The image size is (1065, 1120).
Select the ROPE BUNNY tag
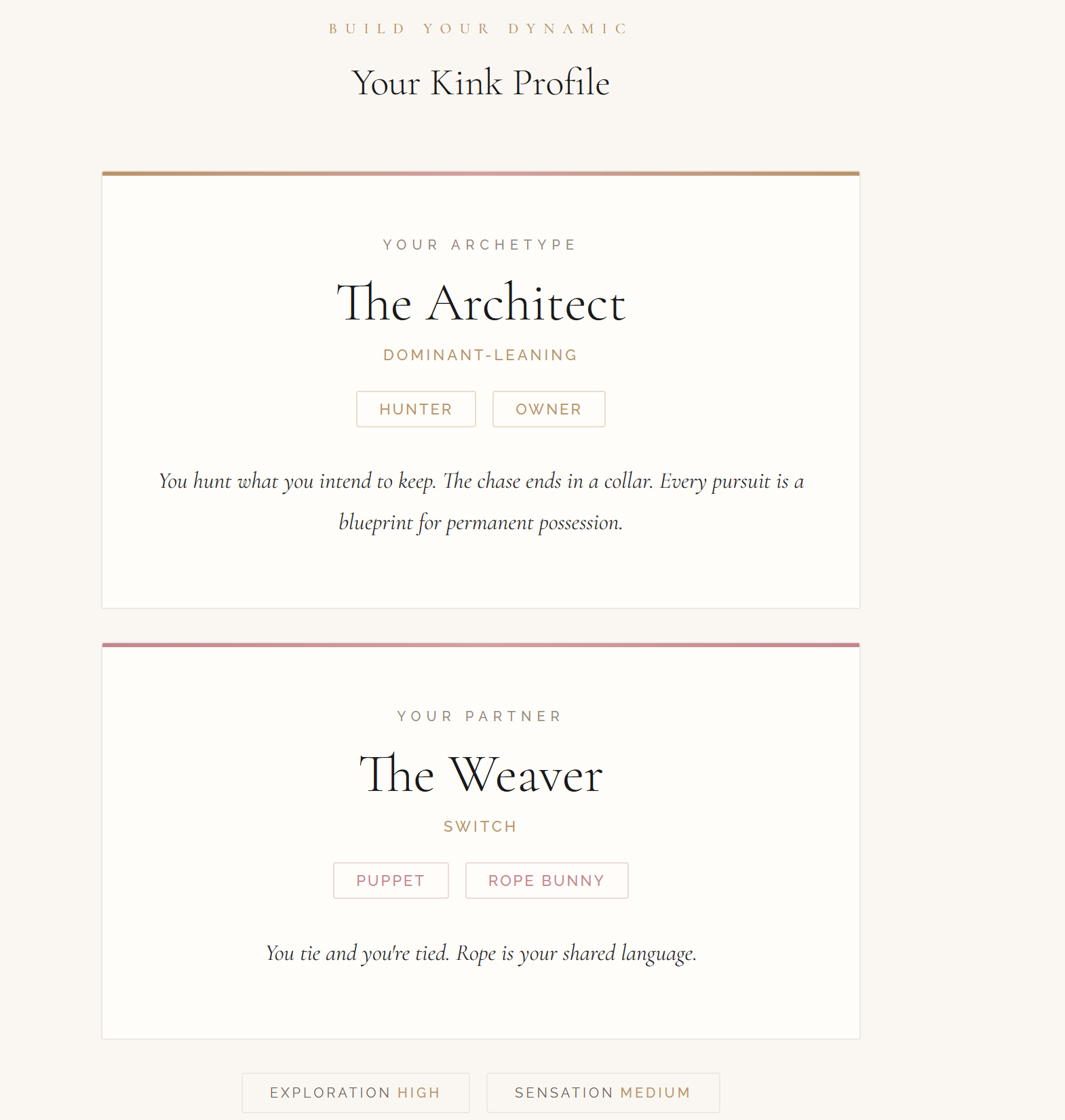point(546,881)
